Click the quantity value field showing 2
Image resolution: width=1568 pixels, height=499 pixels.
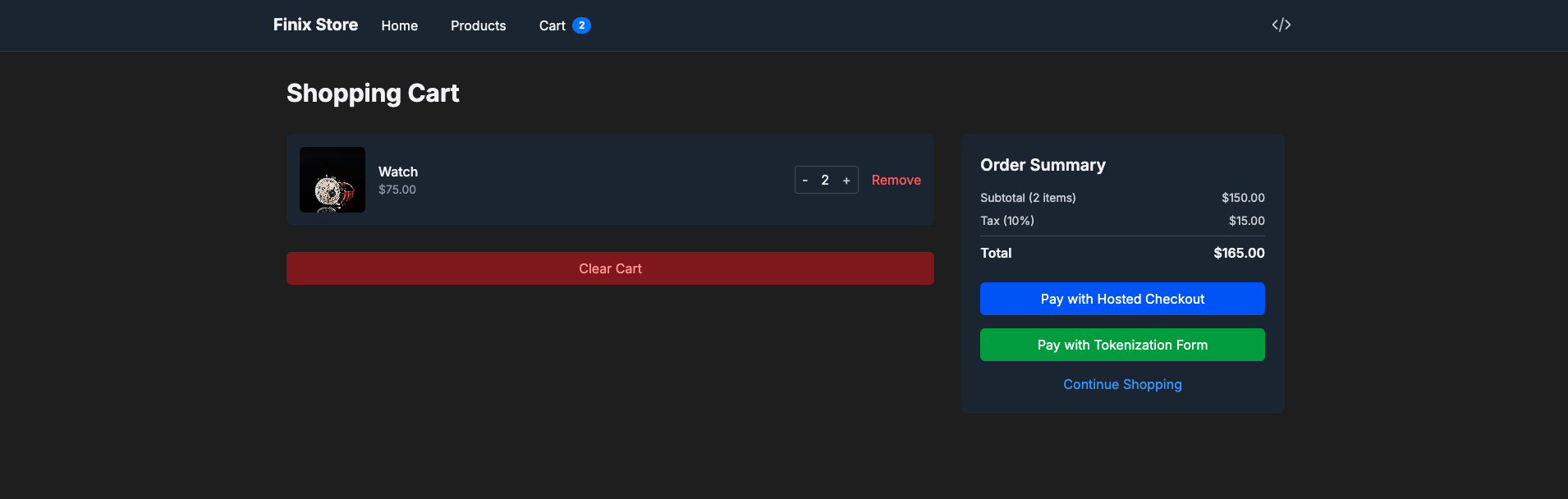[825, 180]
